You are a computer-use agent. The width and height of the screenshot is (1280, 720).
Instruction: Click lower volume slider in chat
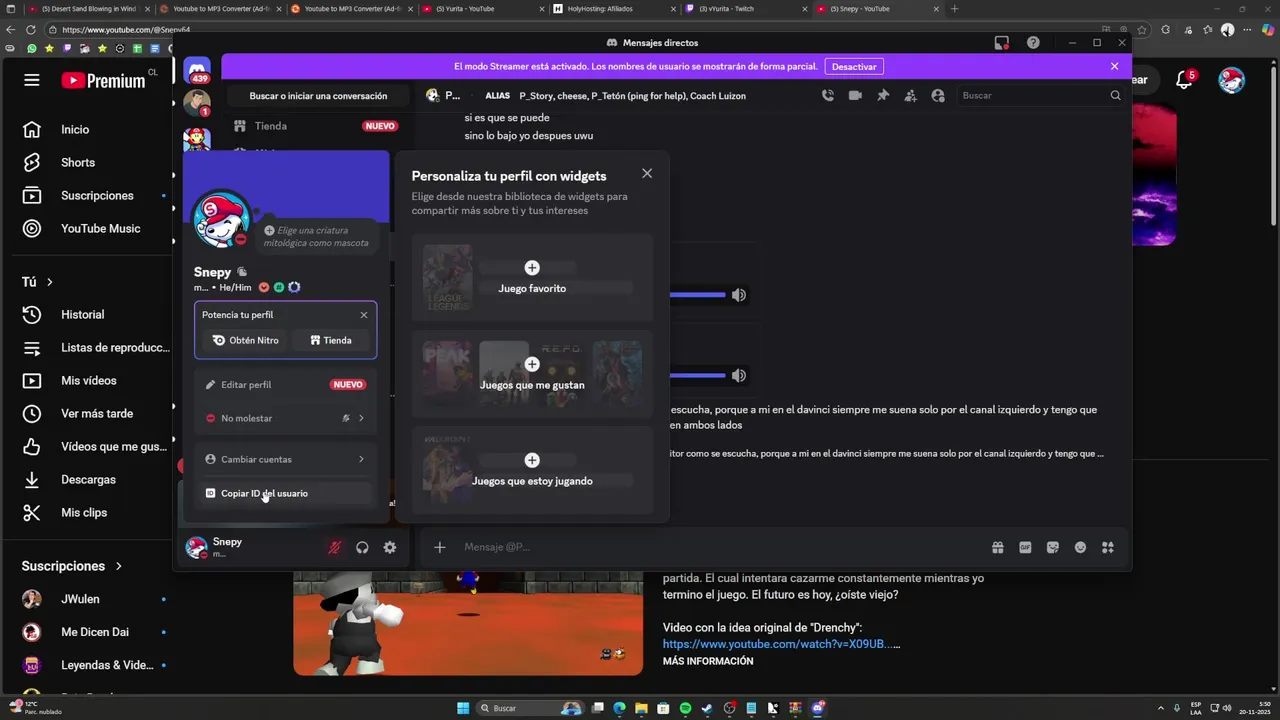pos(698,376)
